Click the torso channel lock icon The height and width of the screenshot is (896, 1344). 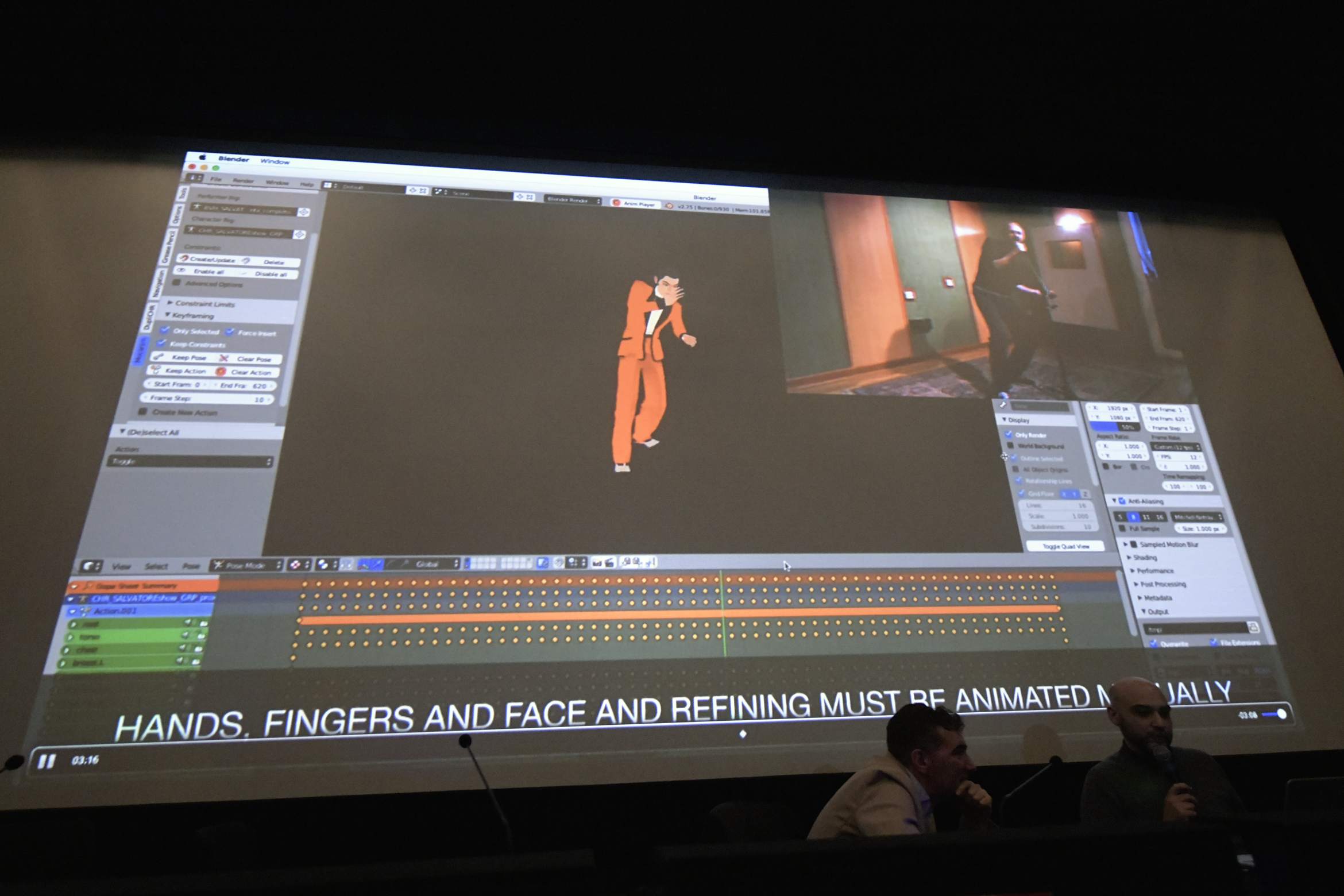200,636
